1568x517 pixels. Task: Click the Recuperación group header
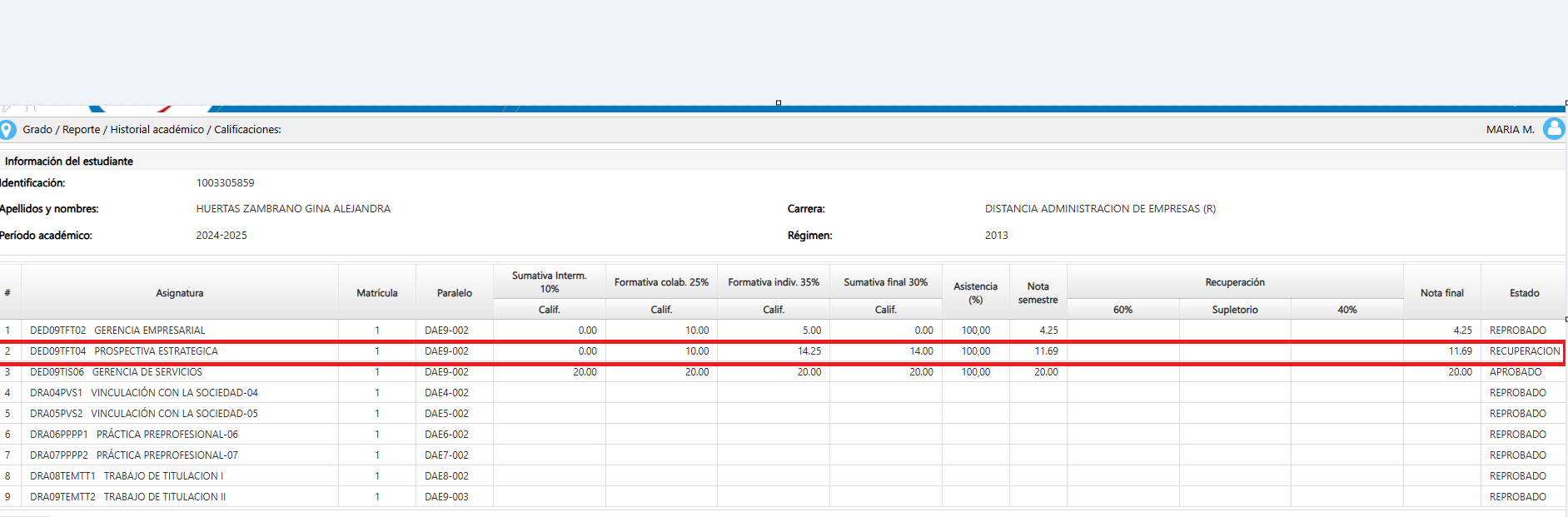pos(1235,282)
